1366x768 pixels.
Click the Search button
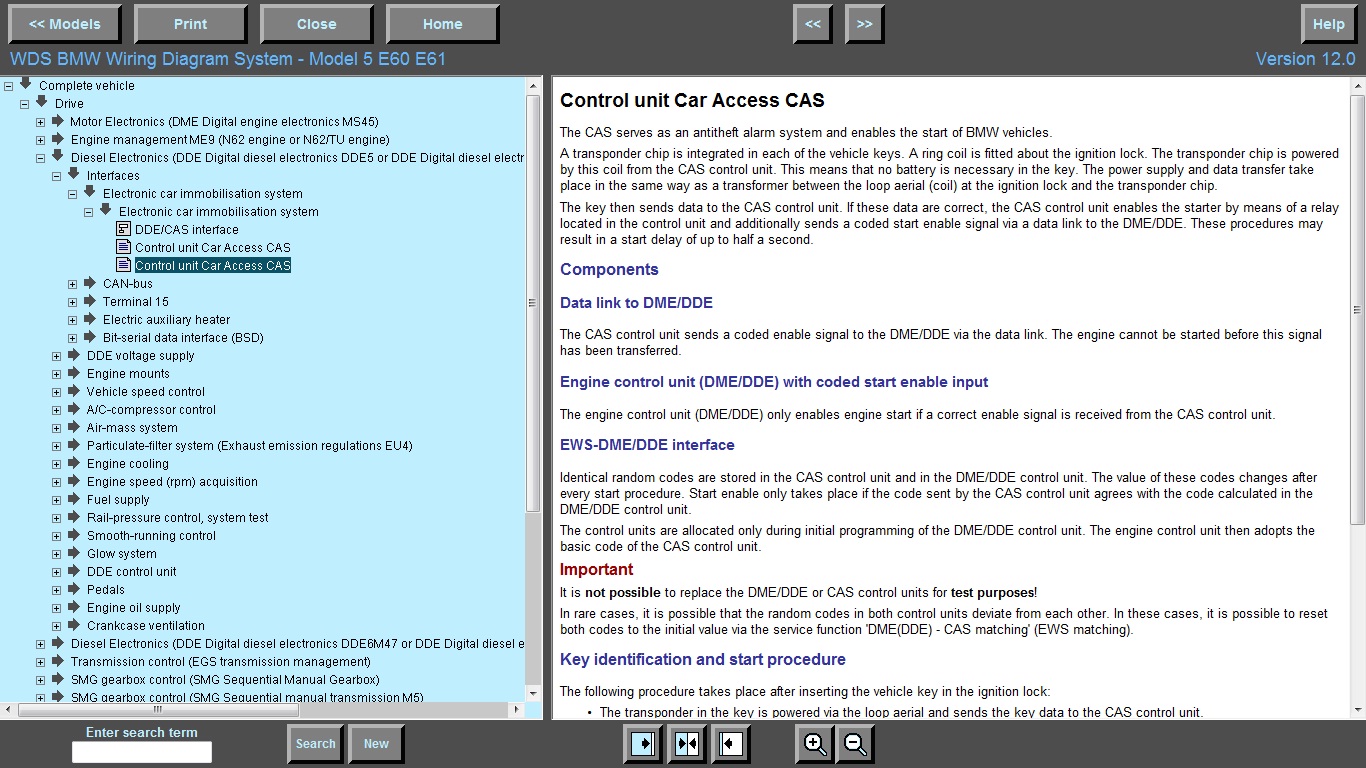click(315, 743)
